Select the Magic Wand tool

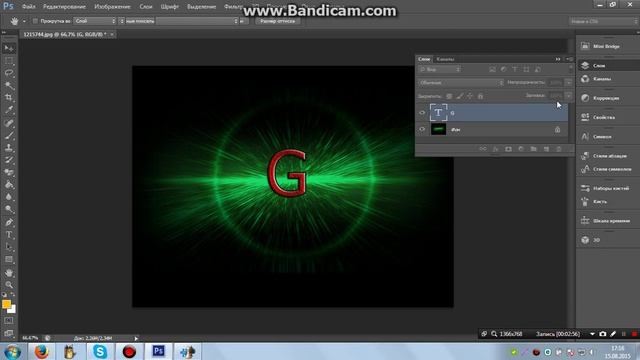[x=9, y=85]
